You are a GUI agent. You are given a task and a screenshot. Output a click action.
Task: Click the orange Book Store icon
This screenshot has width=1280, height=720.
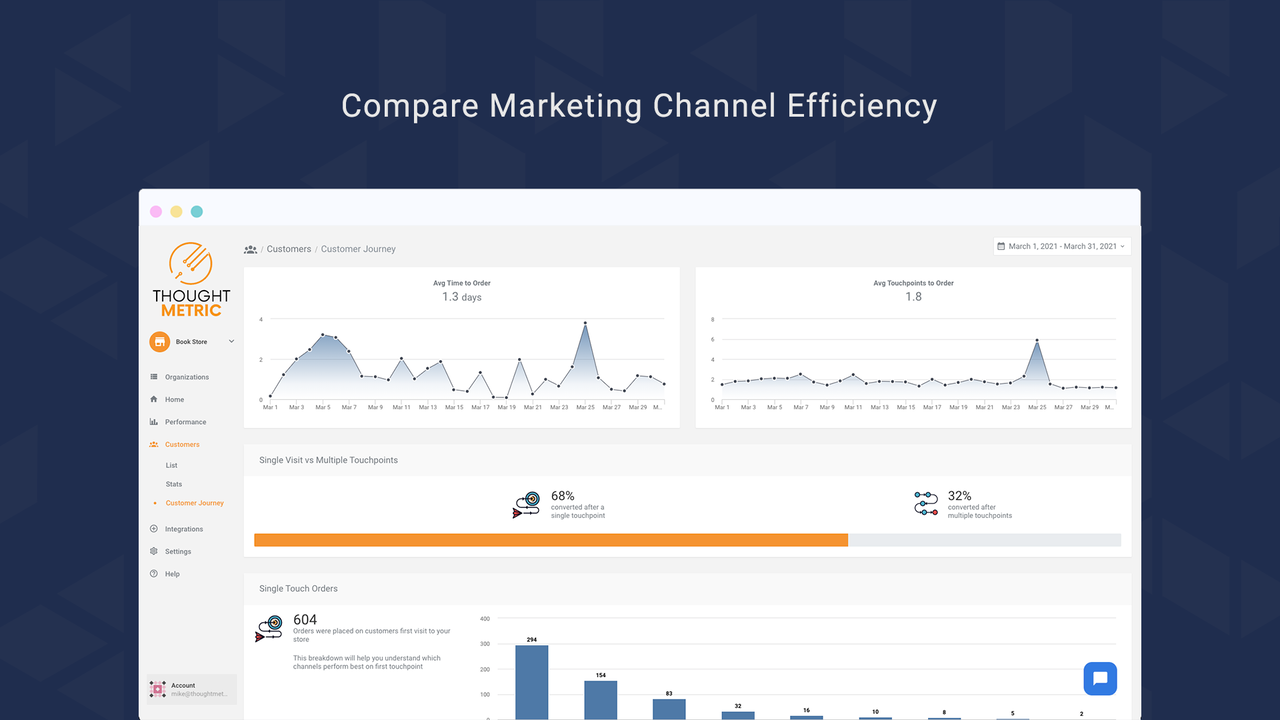pos(159,342)
